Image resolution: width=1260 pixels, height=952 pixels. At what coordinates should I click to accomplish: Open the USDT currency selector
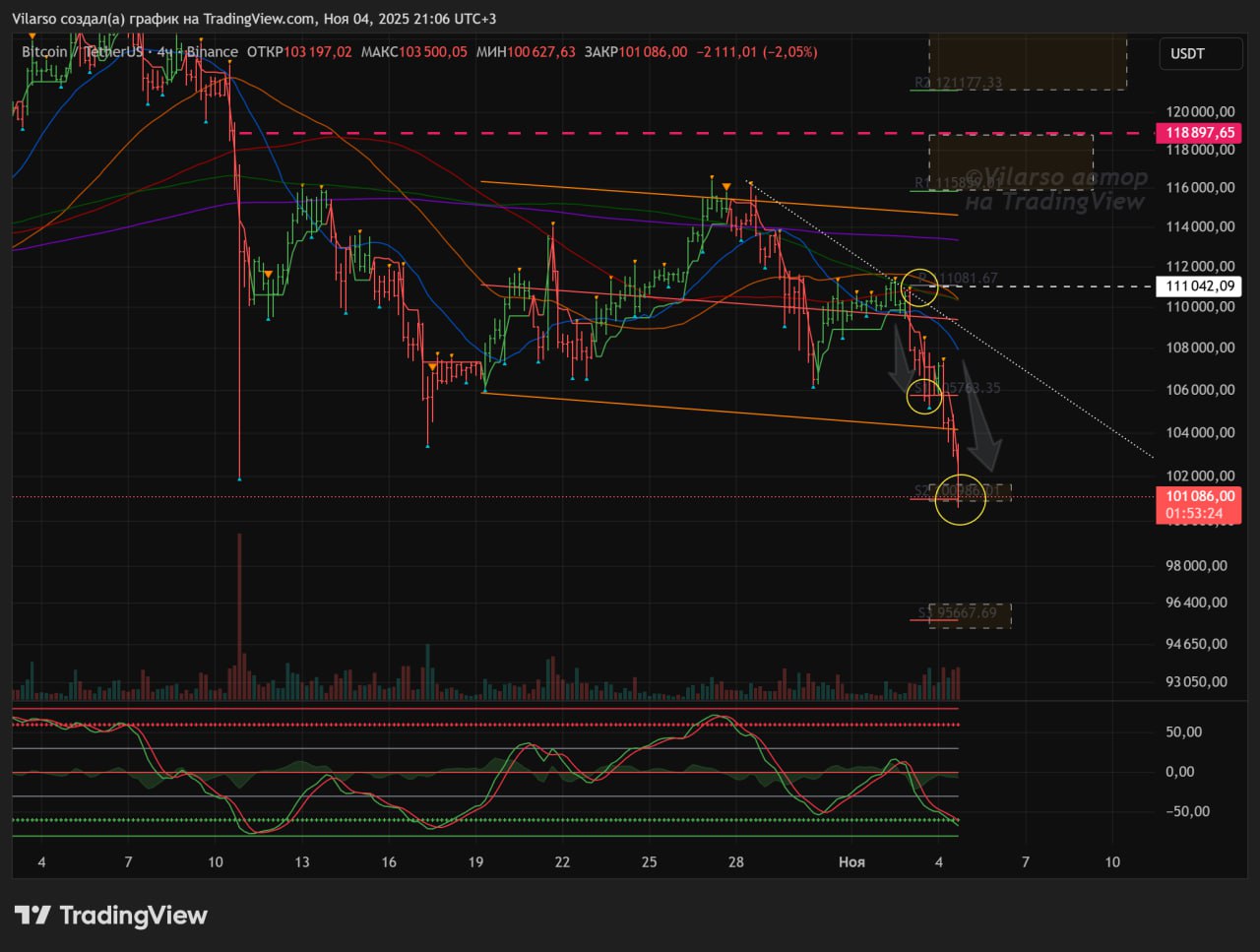tap(1199, 54)
